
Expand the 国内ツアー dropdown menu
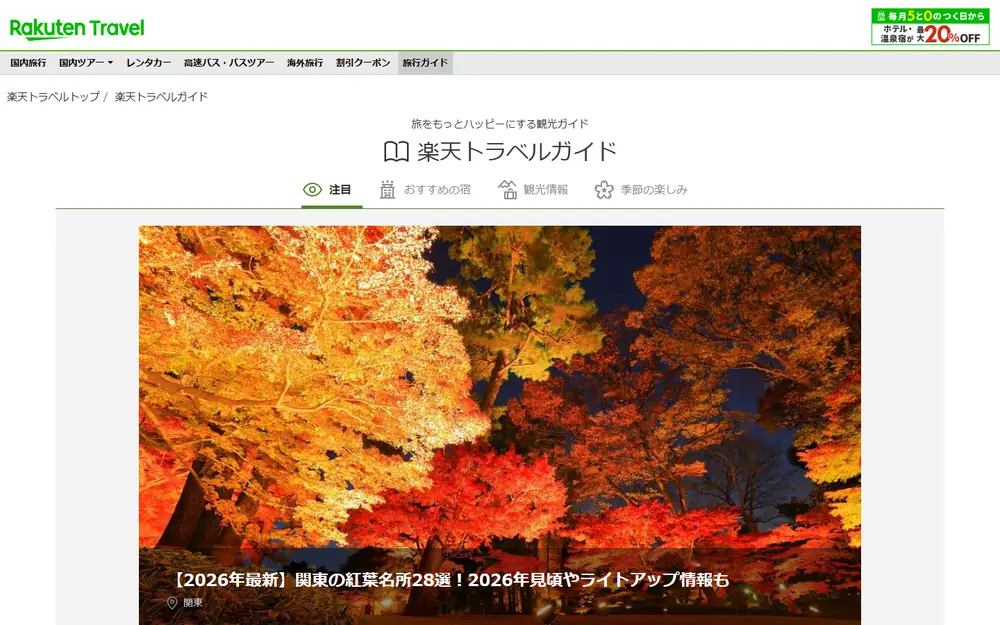pyautogui.click(x=86, y=62)
